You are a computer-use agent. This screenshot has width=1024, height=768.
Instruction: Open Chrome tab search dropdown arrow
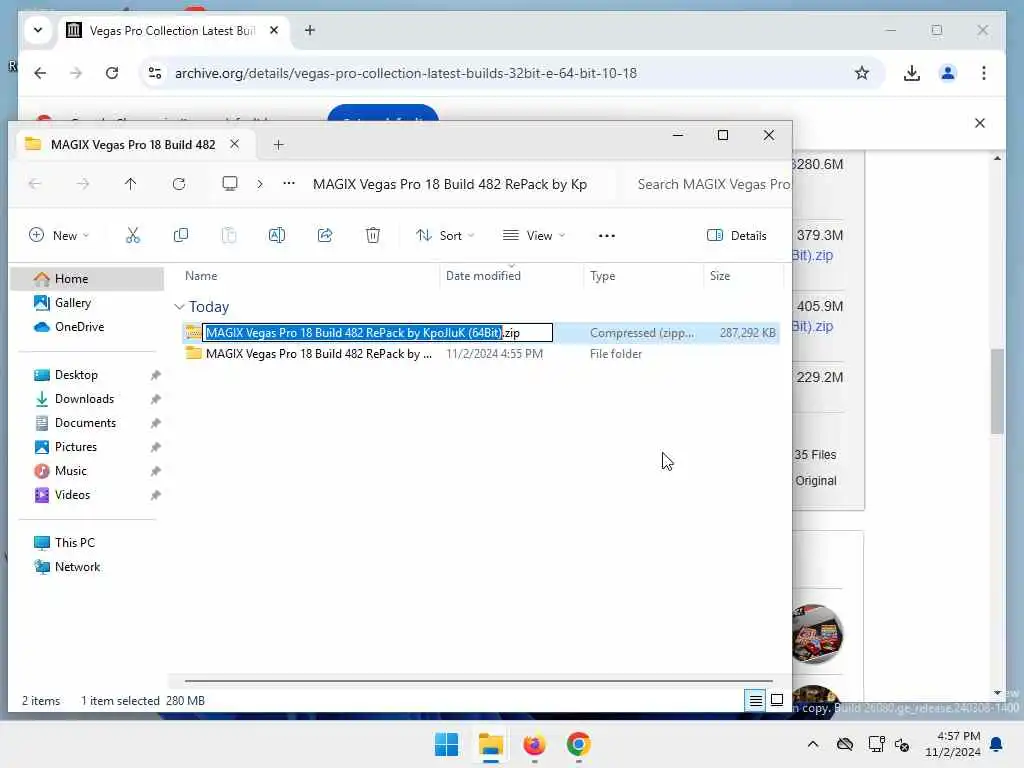coord(38,30)
